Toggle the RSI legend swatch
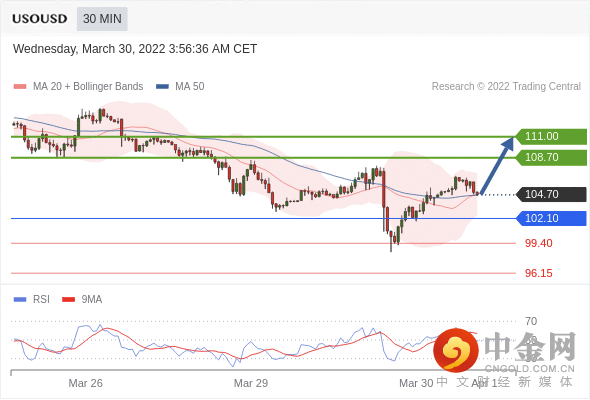This screenshot has height=400, width=590. click(20, 300)
